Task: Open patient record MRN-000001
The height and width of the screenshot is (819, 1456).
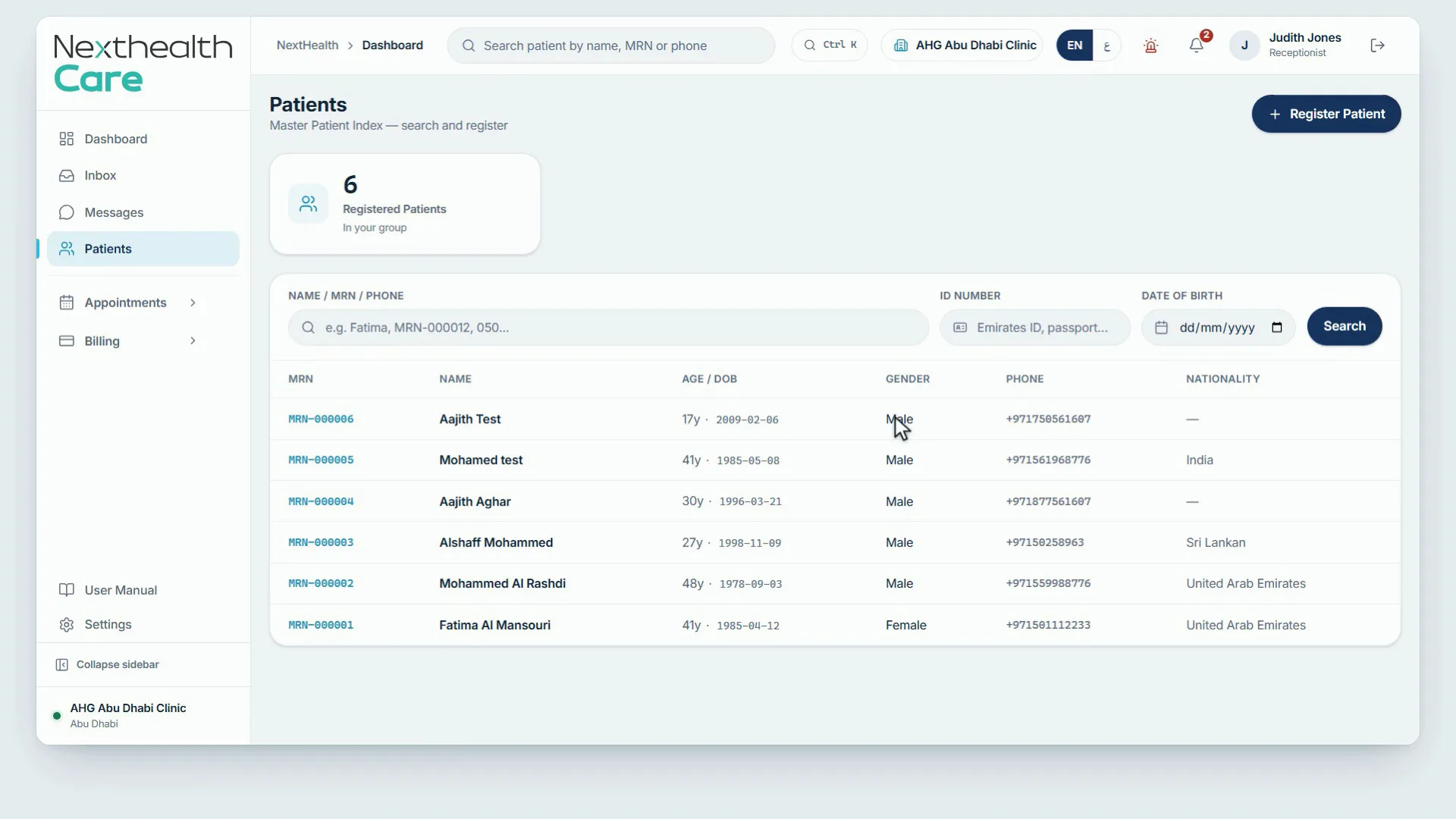Action: 321,626
